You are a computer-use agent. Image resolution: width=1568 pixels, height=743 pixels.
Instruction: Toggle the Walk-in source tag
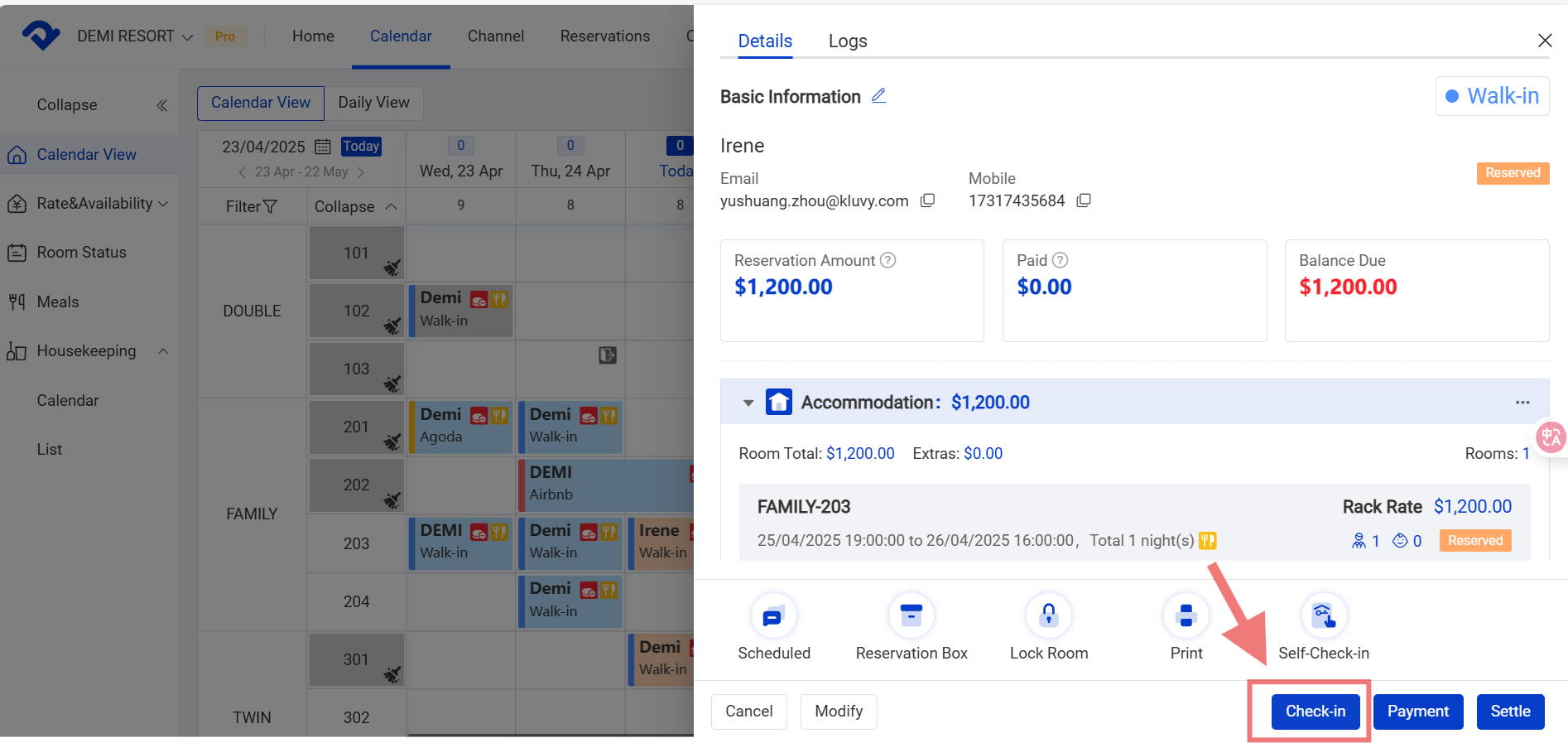pyautogui.click(x=1492, y=96)
